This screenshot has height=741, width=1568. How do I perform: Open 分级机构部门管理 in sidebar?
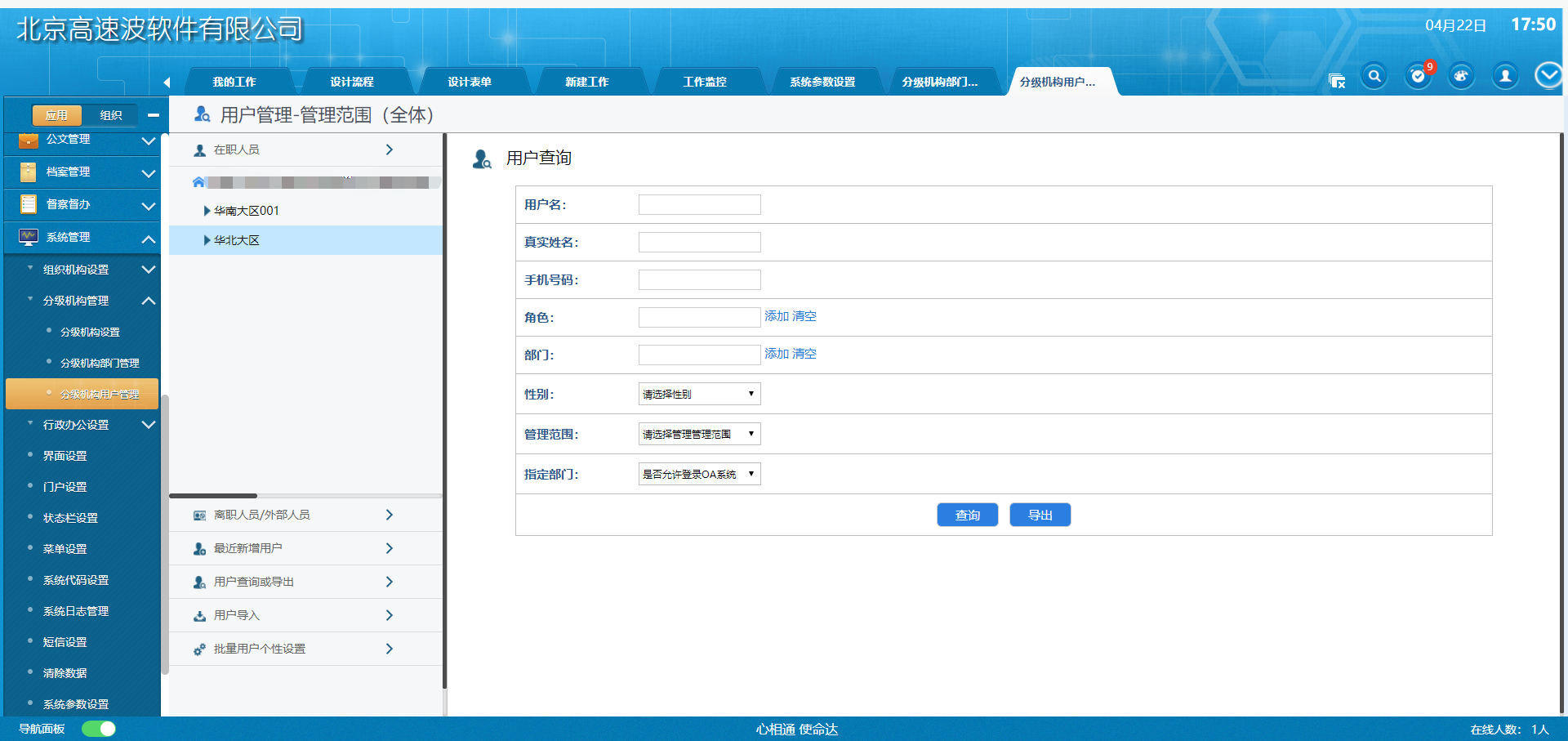[100, 363]
